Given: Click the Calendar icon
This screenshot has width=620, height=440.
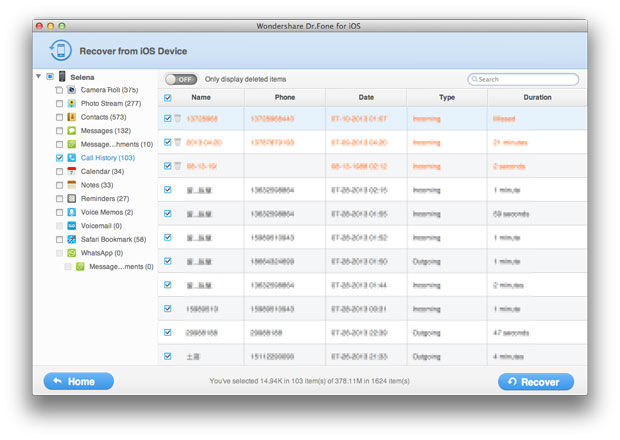Looking at the screenshot, I should point(72,171).
